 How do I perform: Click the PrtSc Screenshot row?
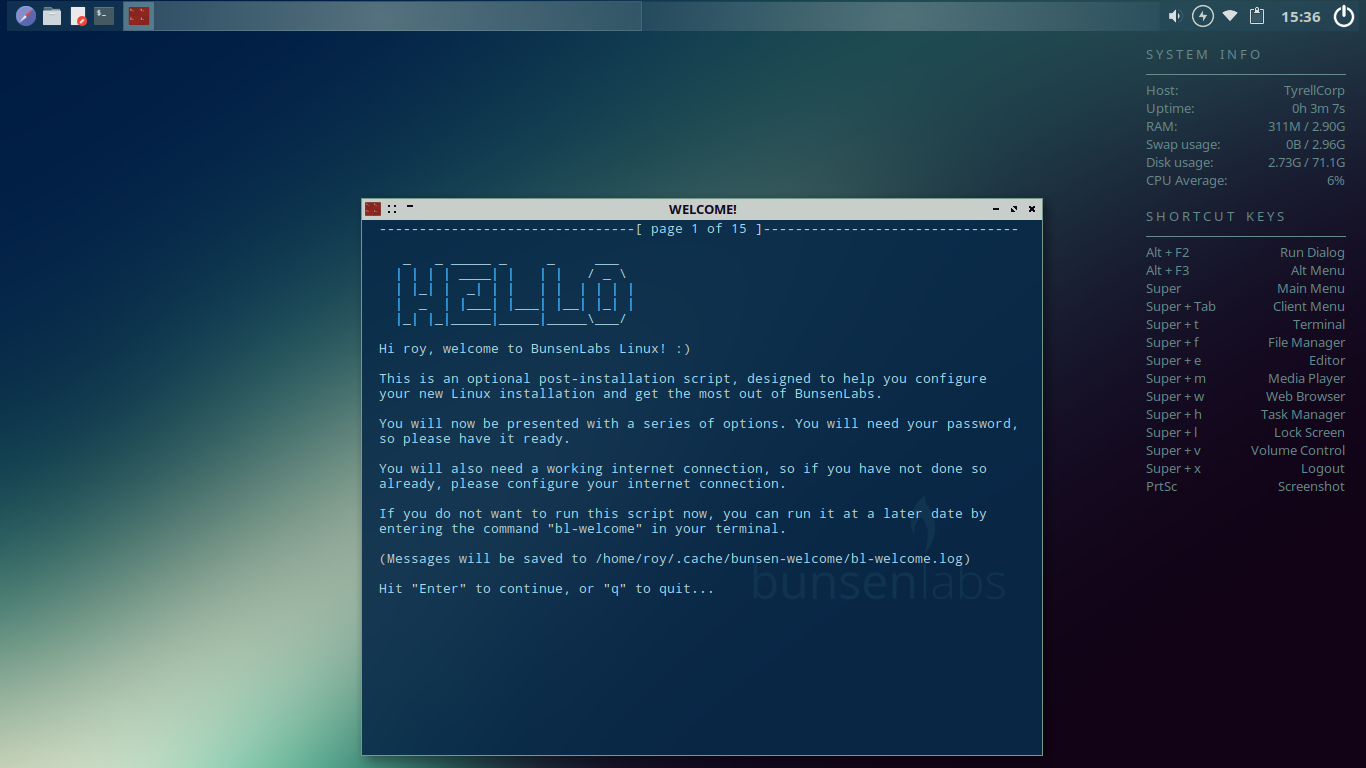click(x=1245, y=487)
